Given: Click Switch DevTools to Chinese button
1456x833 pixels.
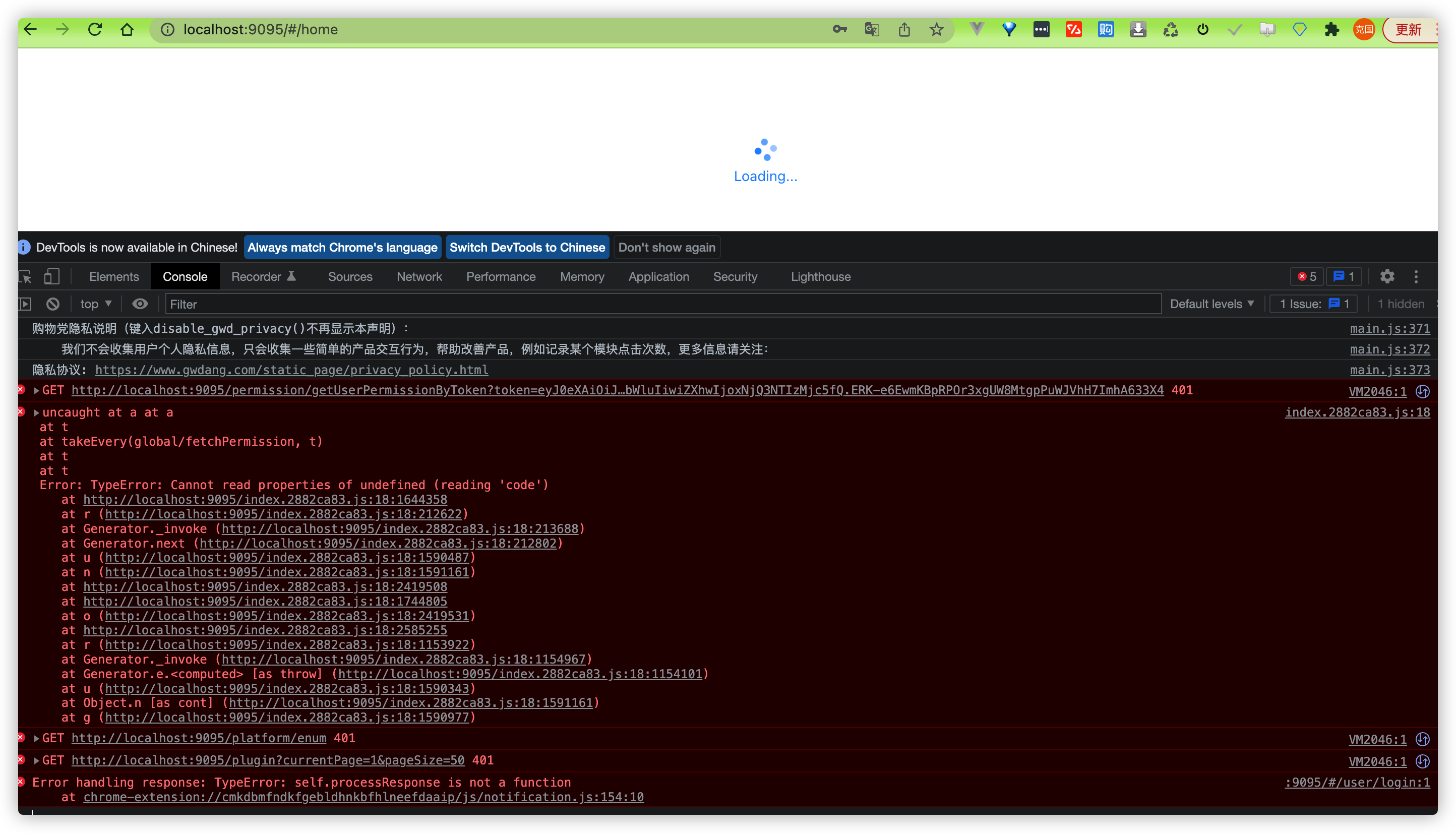Looking at the screenshot, I should pyautogui.click(x=527, y=248).
